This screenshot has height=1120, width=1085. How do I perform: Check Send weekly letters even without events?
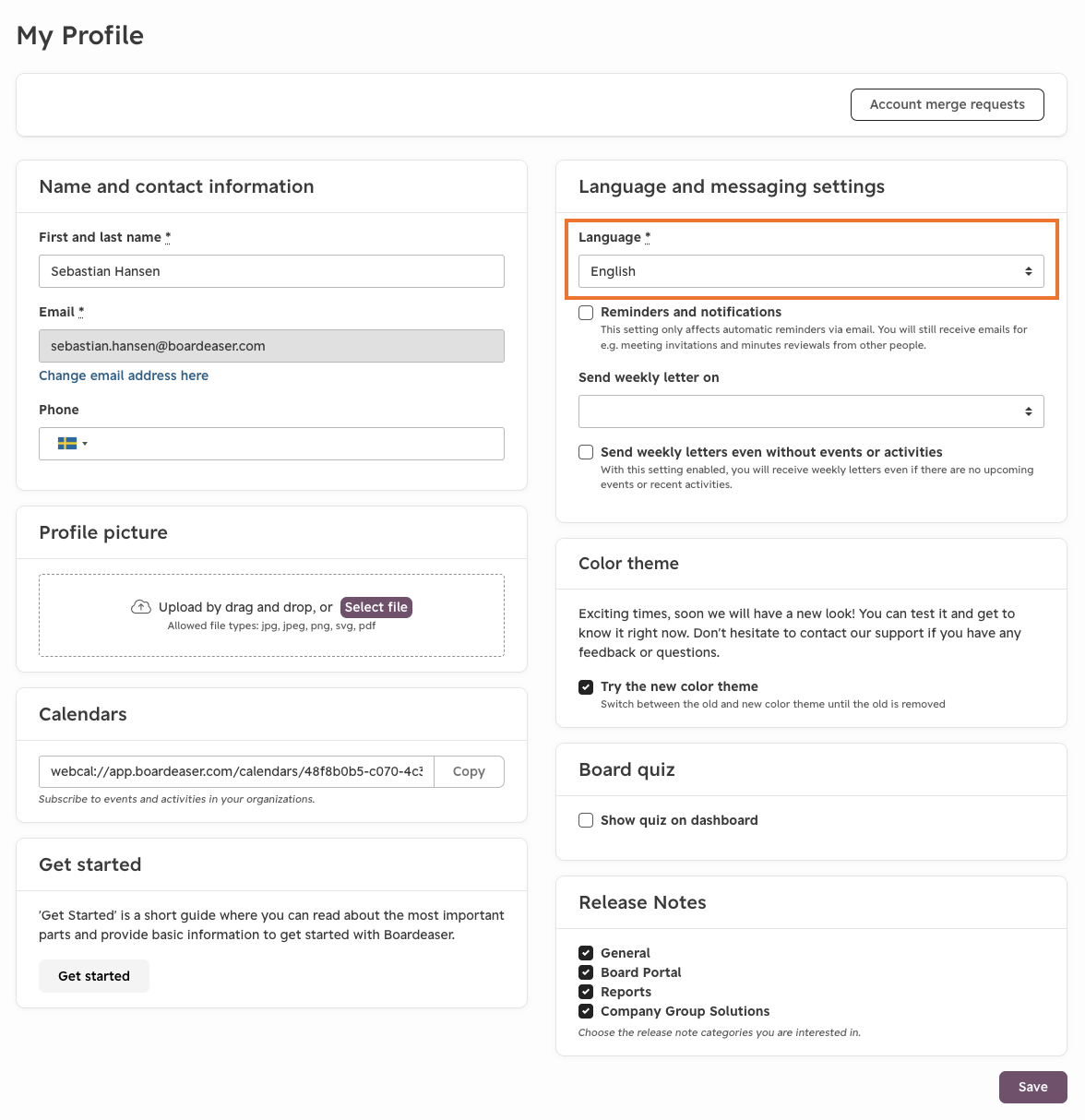[586, 452]
